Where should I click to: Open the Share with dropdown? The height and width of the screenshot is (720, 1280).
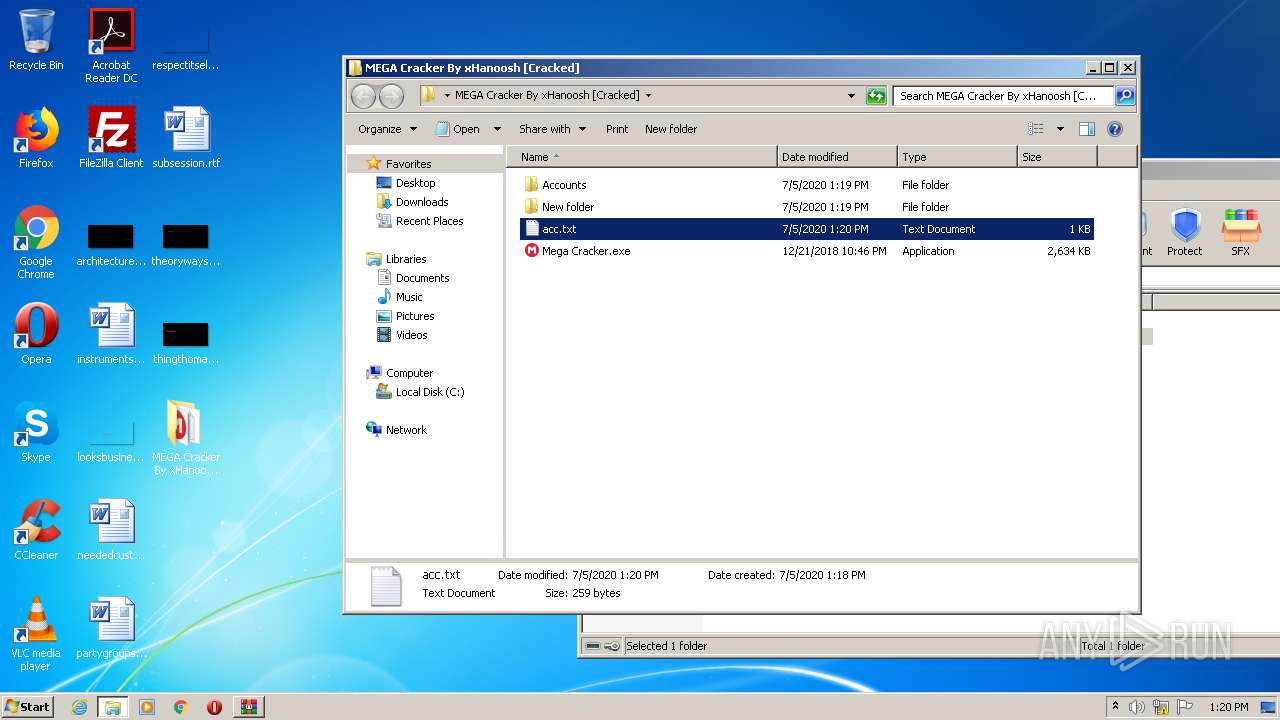point(552,129)
